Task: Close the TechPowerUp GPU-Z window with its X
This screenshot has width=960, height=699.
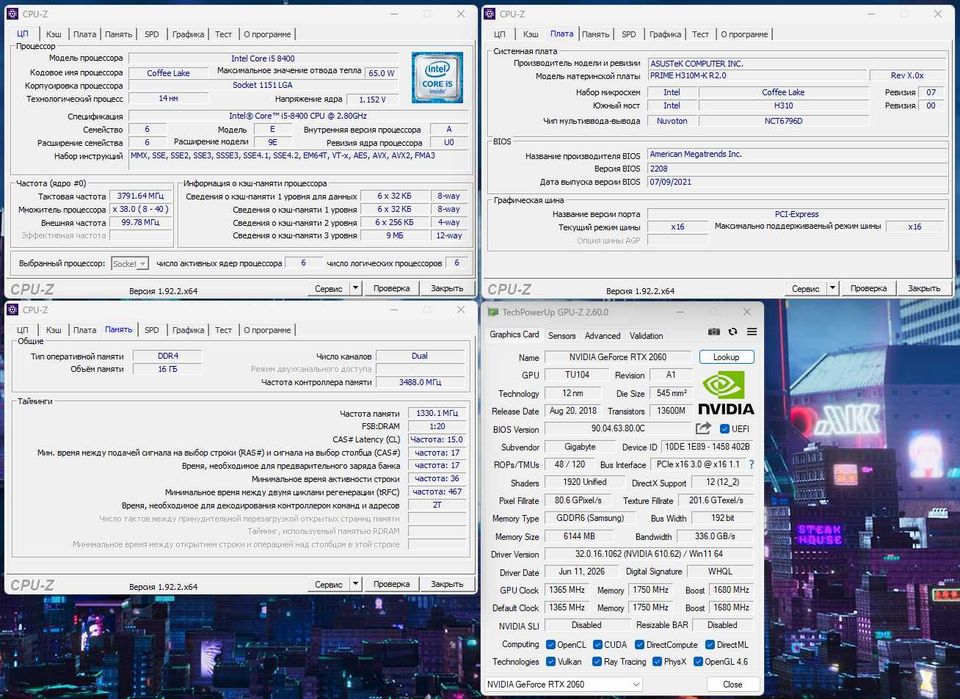Action: [x=747, y=312]
